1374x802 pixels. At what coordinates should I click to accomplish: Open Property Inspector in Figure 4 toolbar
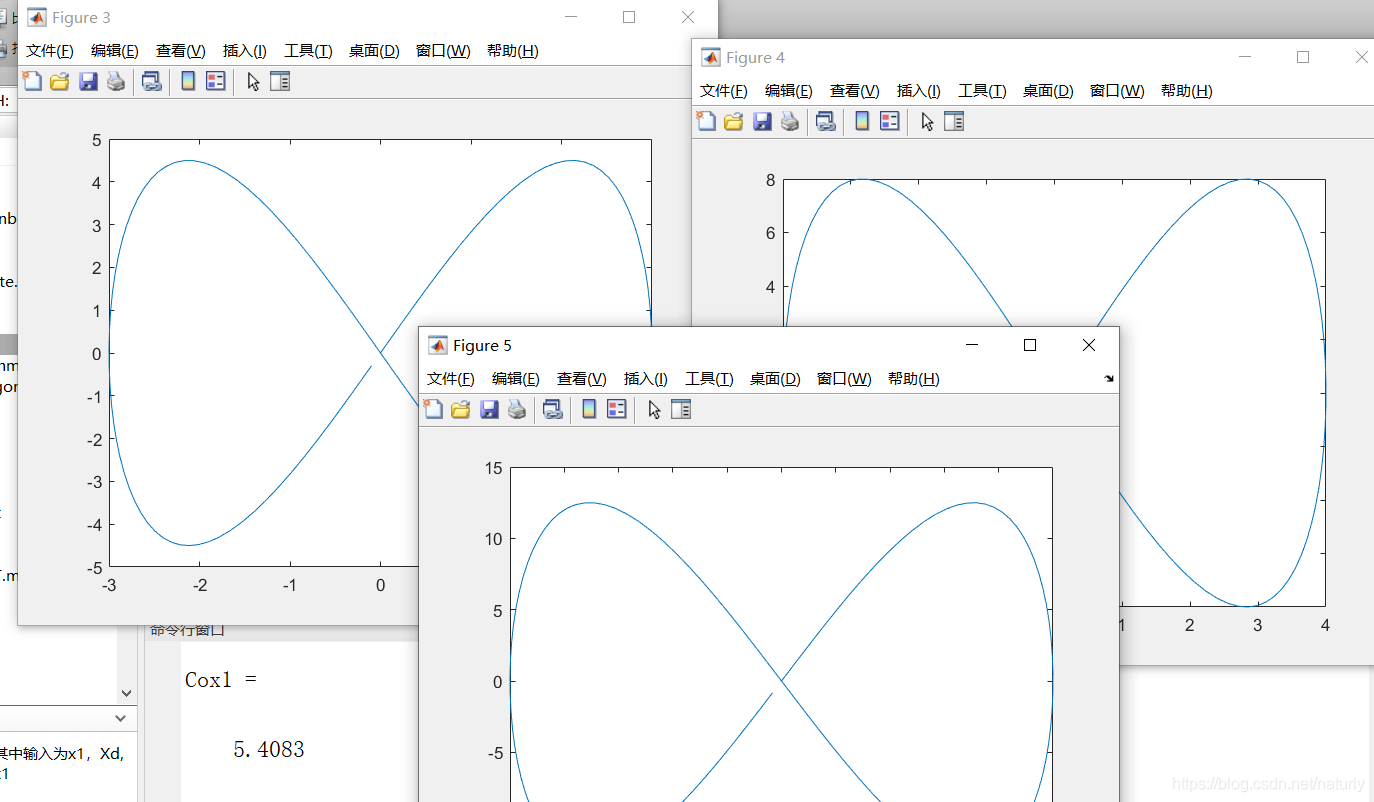(954, 122)
